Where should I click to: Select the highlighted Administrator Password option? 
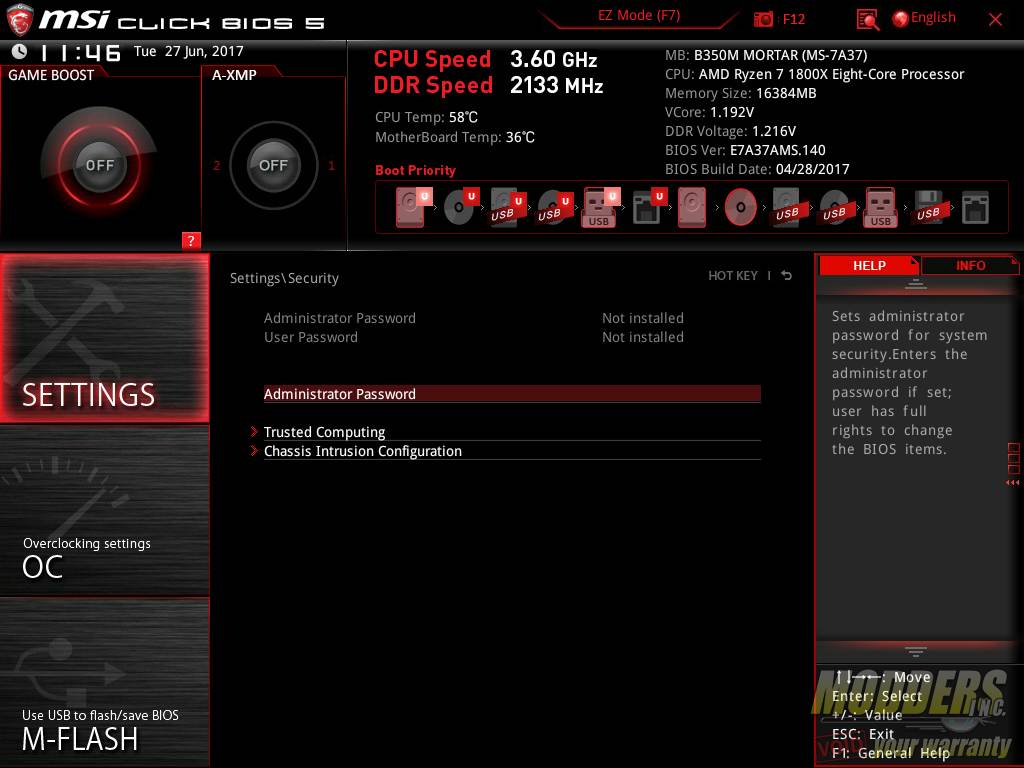coord(512,394)
